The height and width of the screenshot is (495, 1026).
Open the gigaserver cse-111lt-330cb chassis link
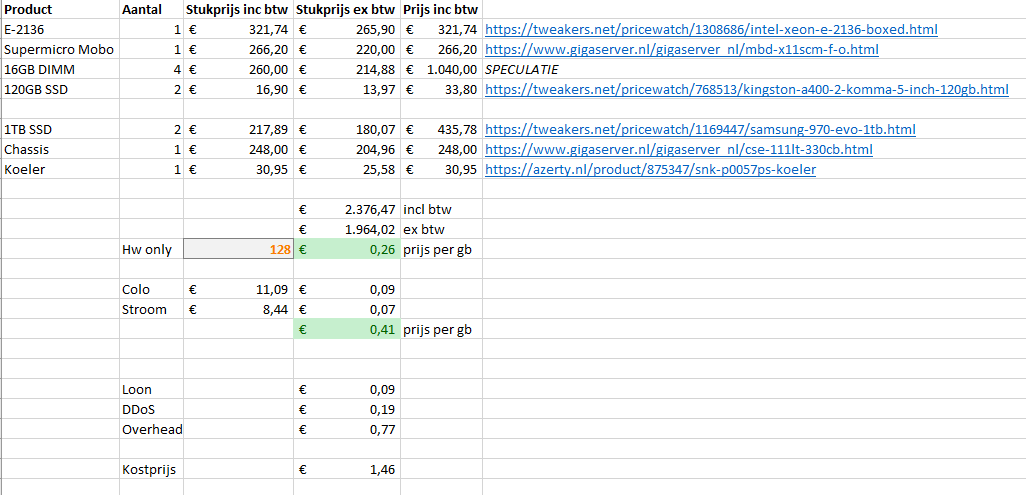point(678,150)
